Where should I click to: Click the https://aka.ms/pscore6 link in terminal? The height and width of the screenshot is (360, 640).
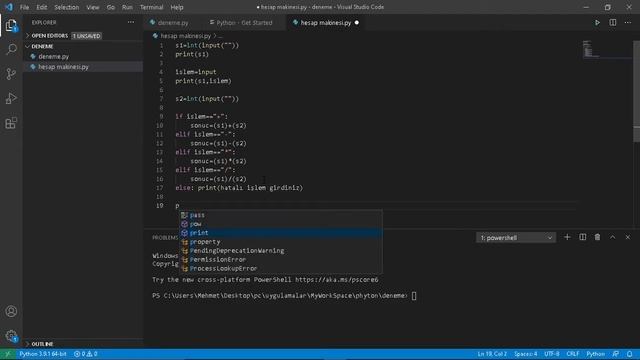point(337,280)
